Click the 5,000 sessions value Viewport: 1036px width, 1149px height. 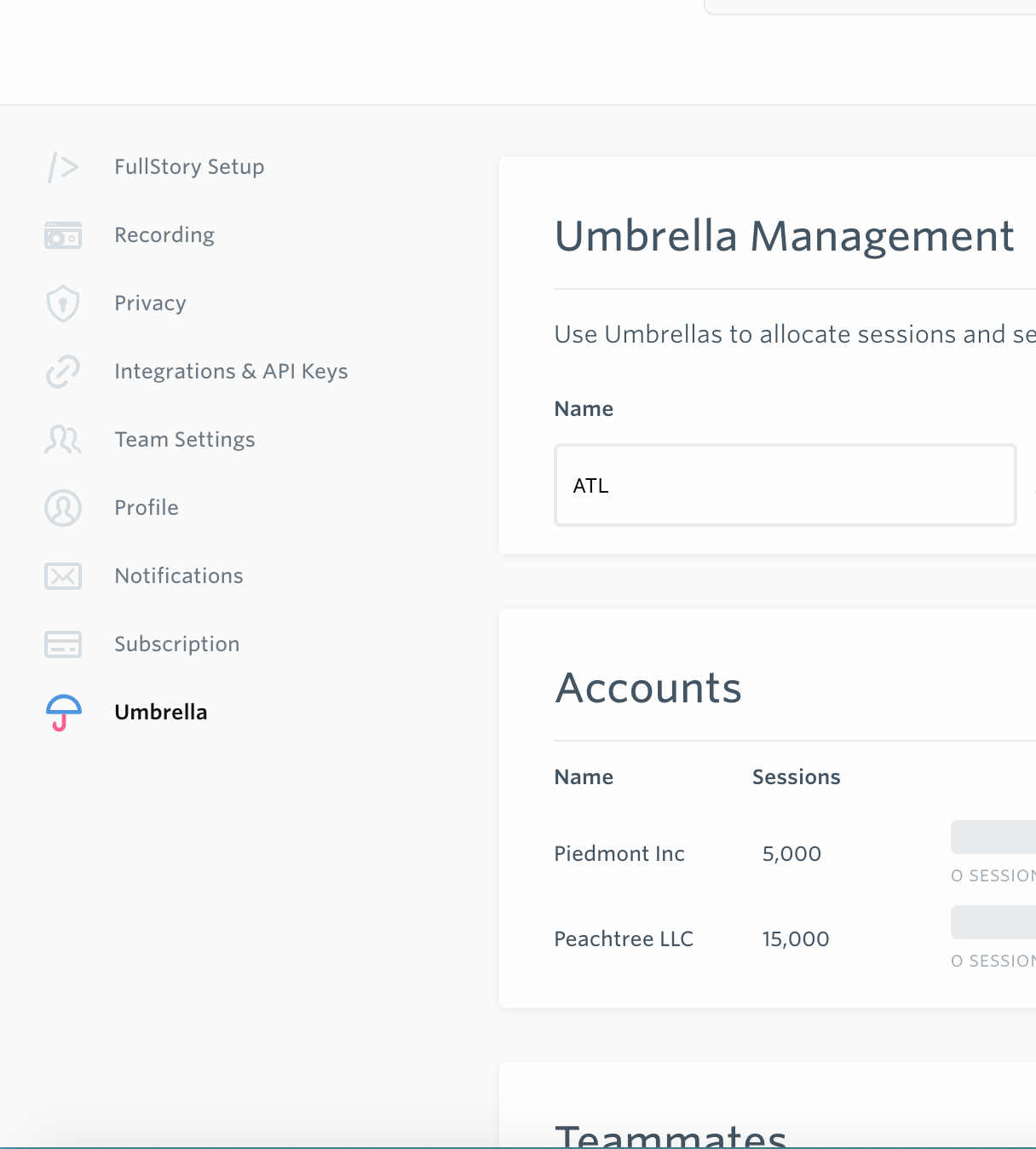pyautogui.click(x=791, y=853)
